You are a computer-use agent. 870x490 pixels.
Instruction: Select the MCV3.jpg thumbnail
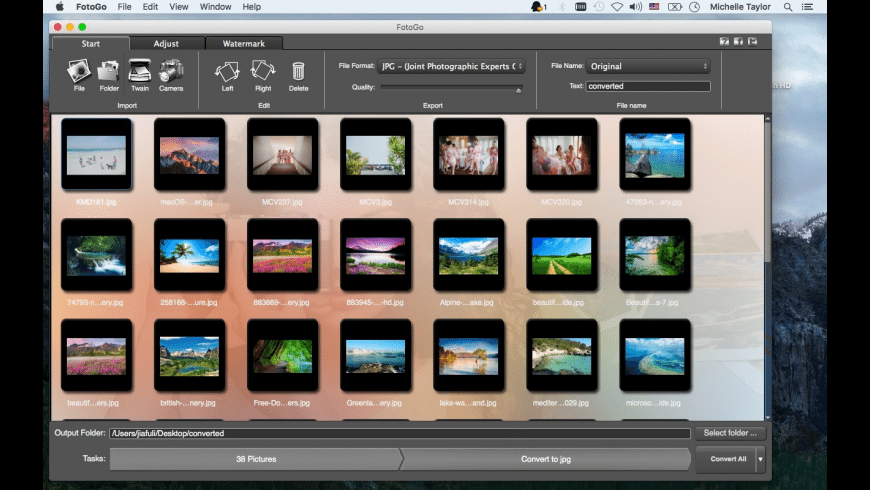click(376, 155)
